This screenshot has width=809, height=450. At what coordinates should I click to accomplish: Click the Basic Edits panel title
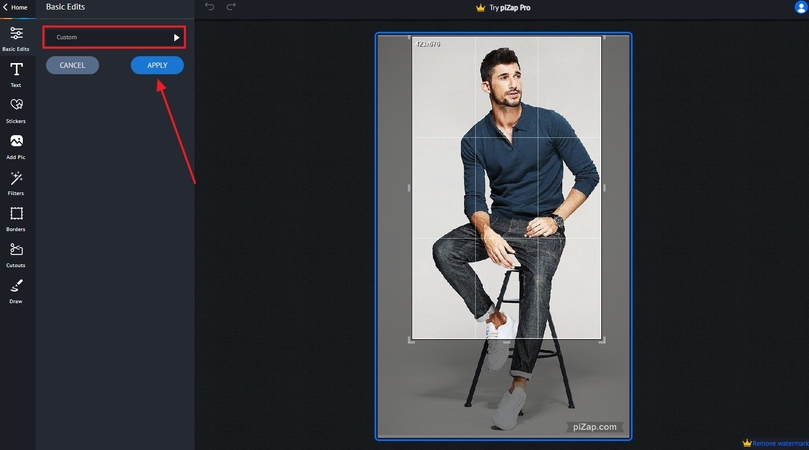click(x=65, y=7)
